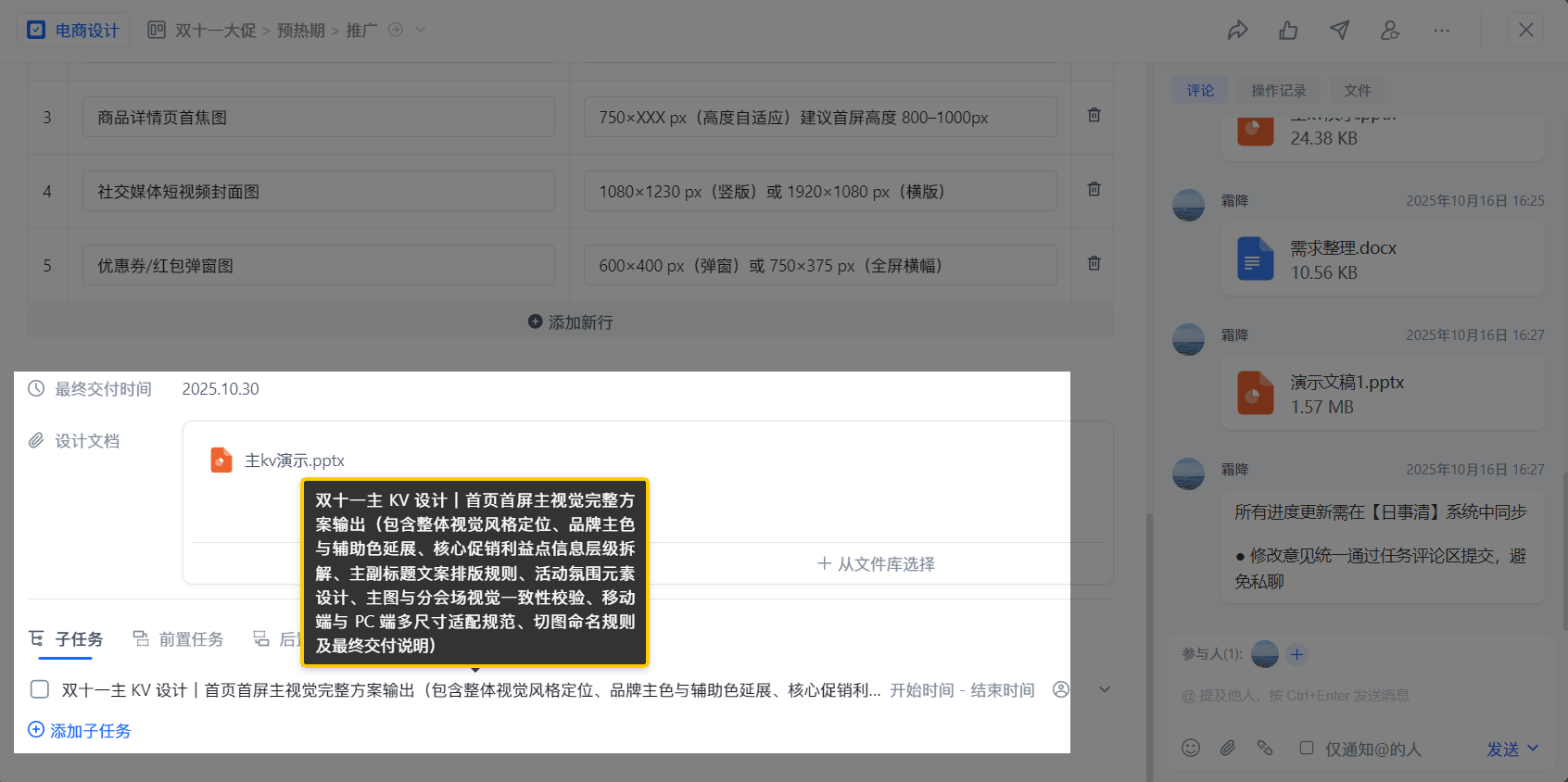Image resolution: width=1568 pixels, height=782 pixels.
Task: Click the paper plane send icon
Action: tap(1339, 31)
